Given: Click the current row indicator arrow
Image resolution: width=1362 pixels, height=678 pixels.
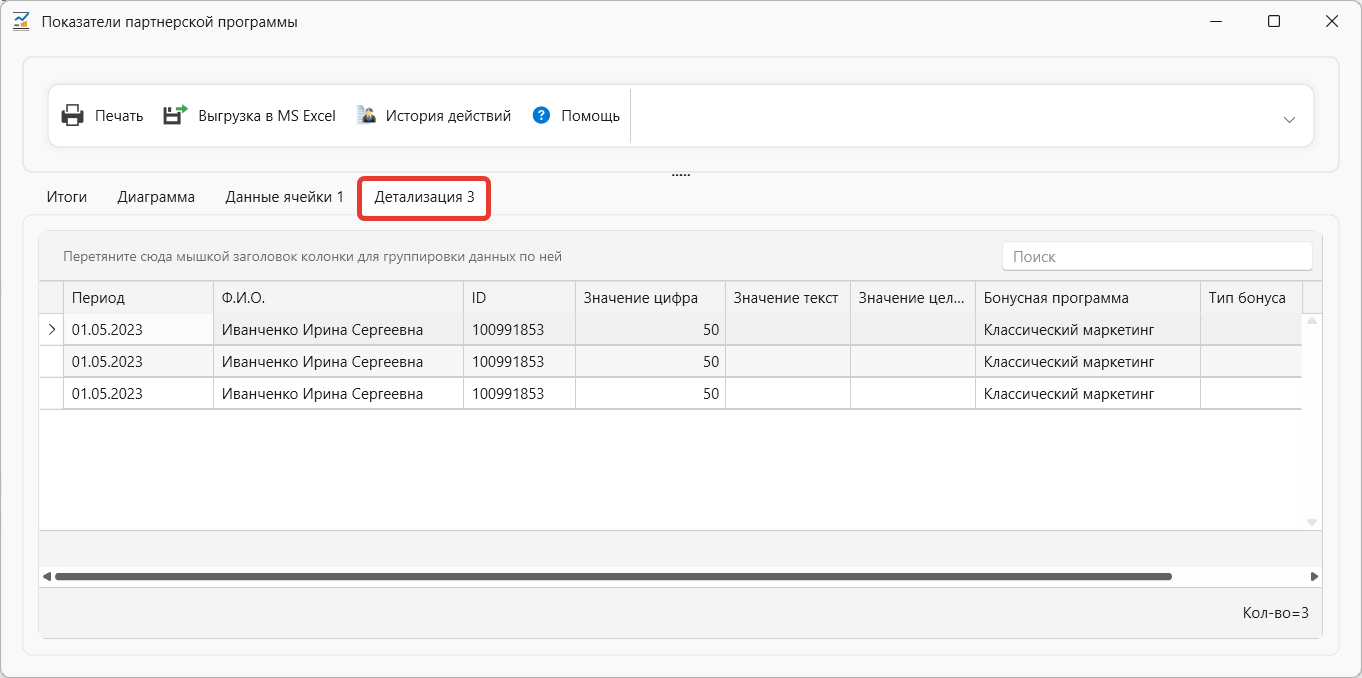Looking at the screenshot, I should tap(51, 329).
